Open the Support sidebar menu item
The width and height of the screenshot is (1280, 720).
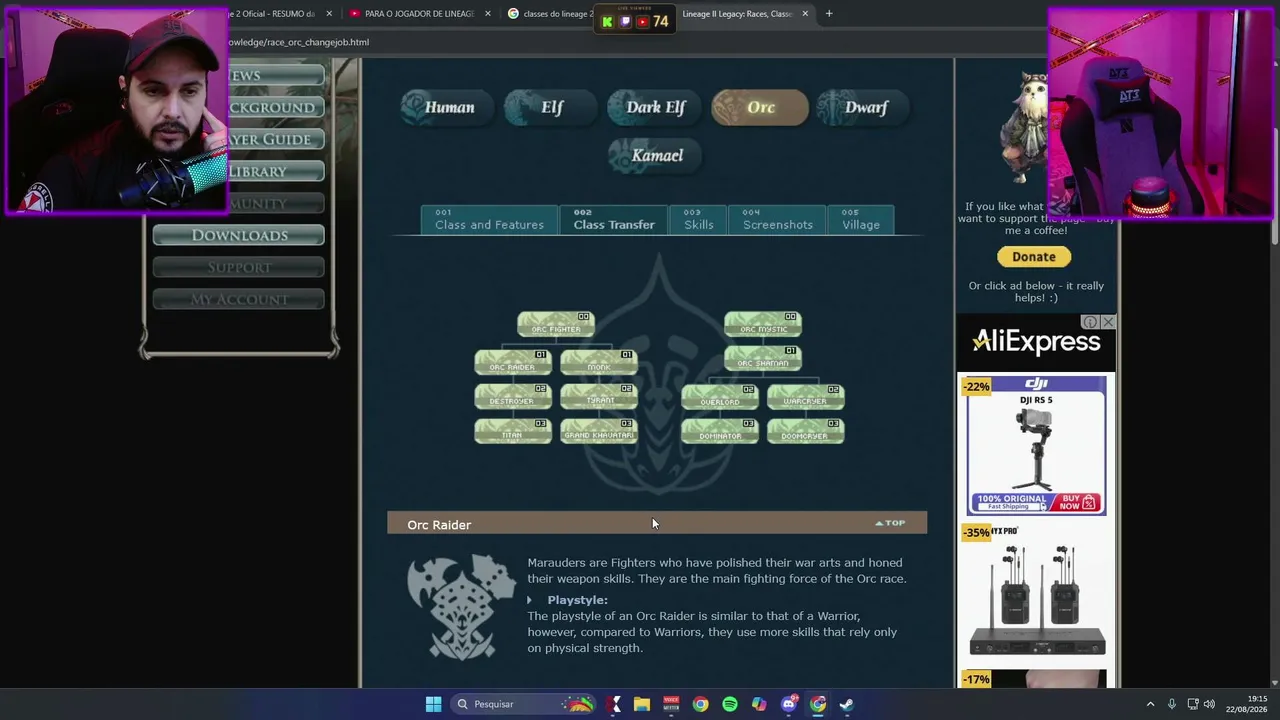pyautogui.click(x=239, y=267)
